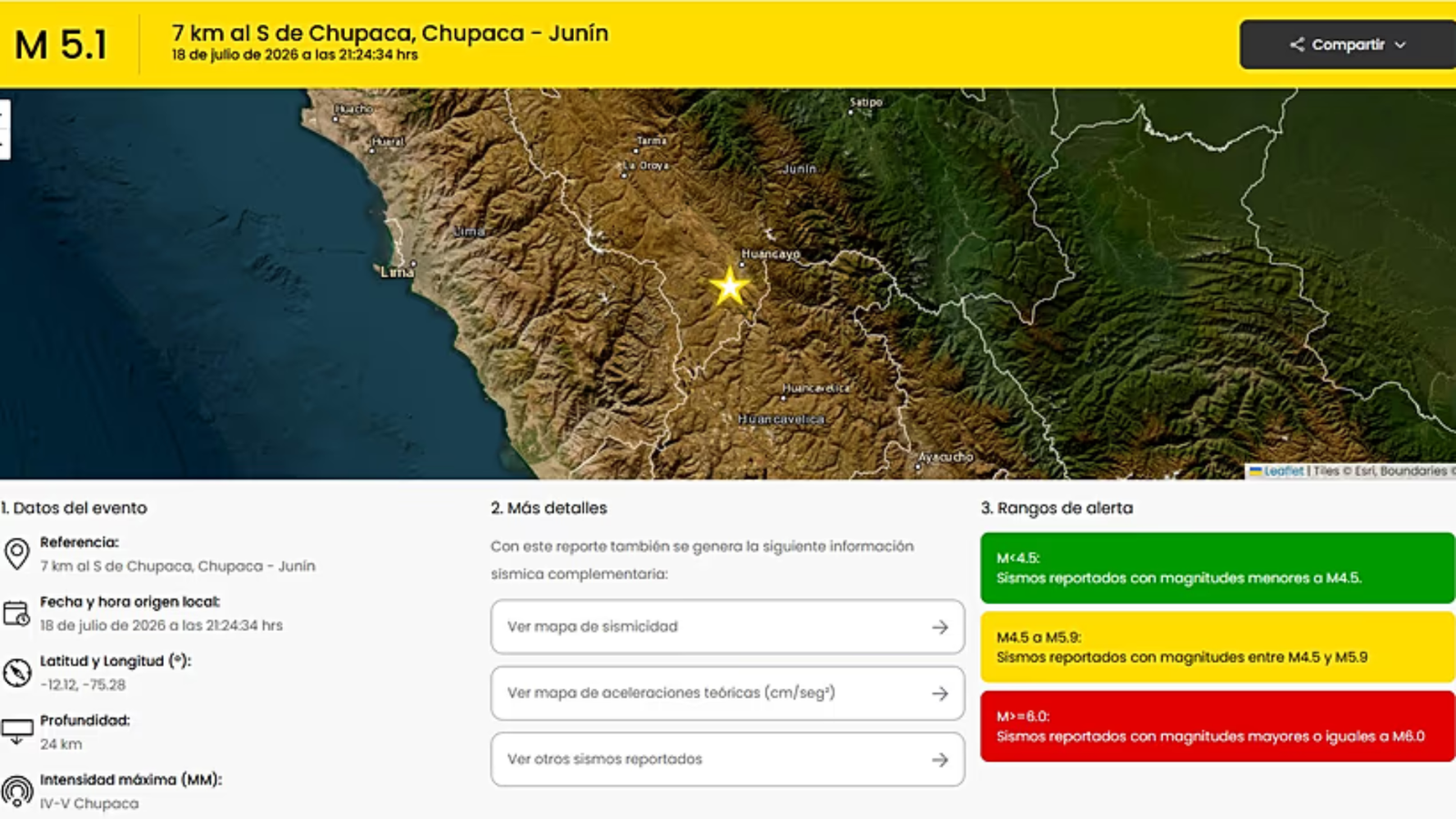Click coordinates value -12.12, -75.28
Viewport: 1456px width, 819px height.
(83, 684)
